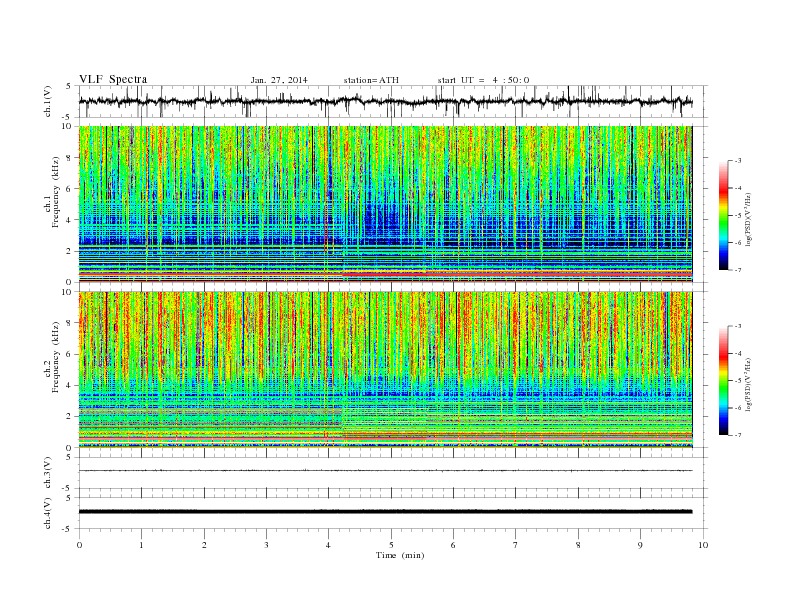The width and height of the screenshot is (792, 612).
Task: Click the "6" minute tick label
Action: pos(453,545)
